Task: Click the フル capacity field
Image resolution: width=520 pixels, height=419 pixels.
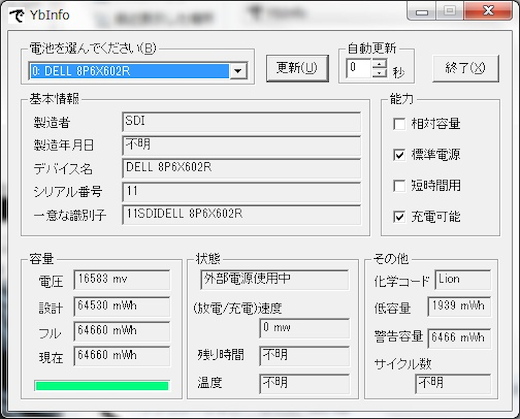Action: point(122,331)
